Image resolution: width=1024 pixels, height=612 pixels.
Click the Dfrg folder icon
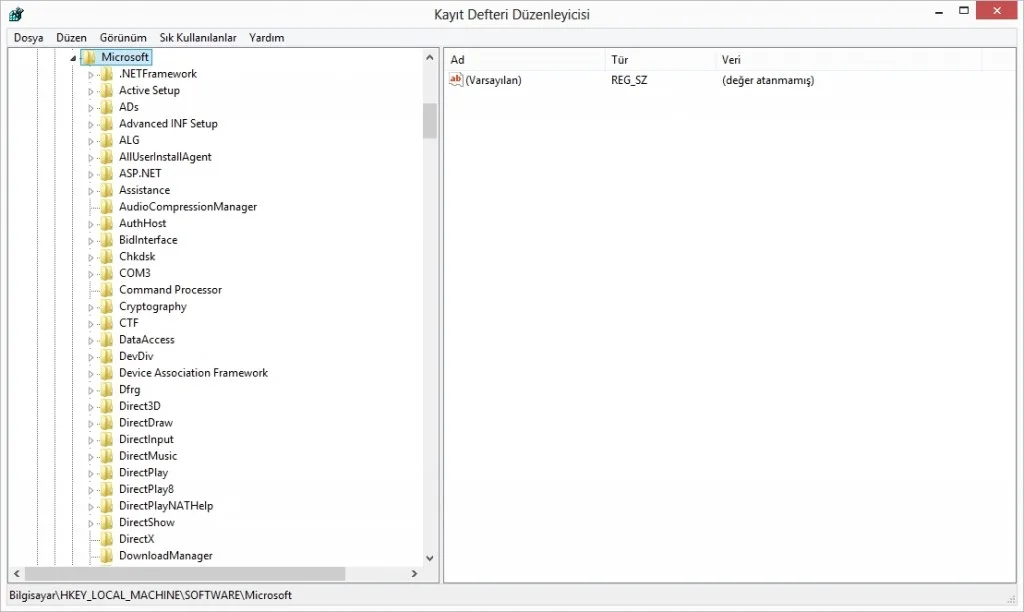106,389
